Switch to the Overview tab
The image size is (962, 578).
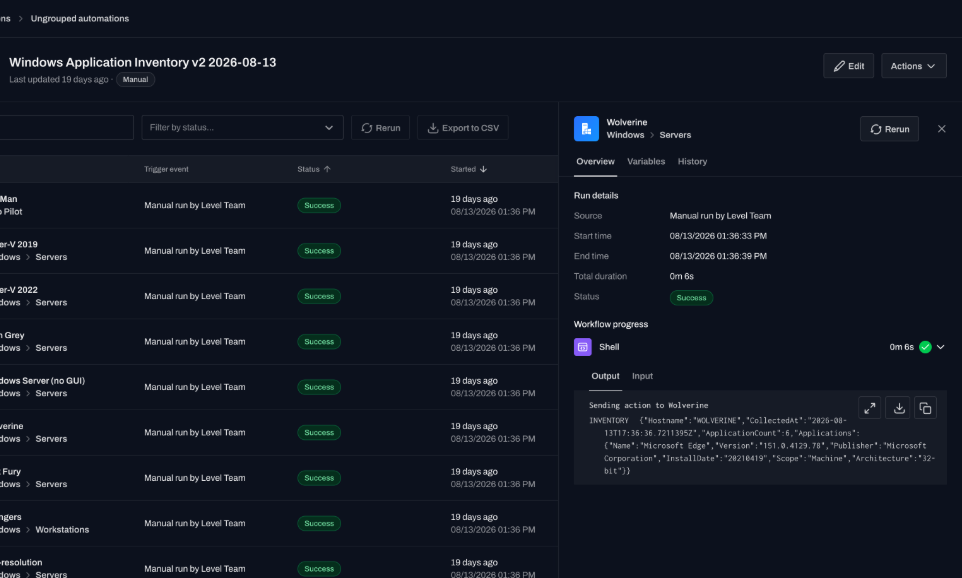click(595, 161)
